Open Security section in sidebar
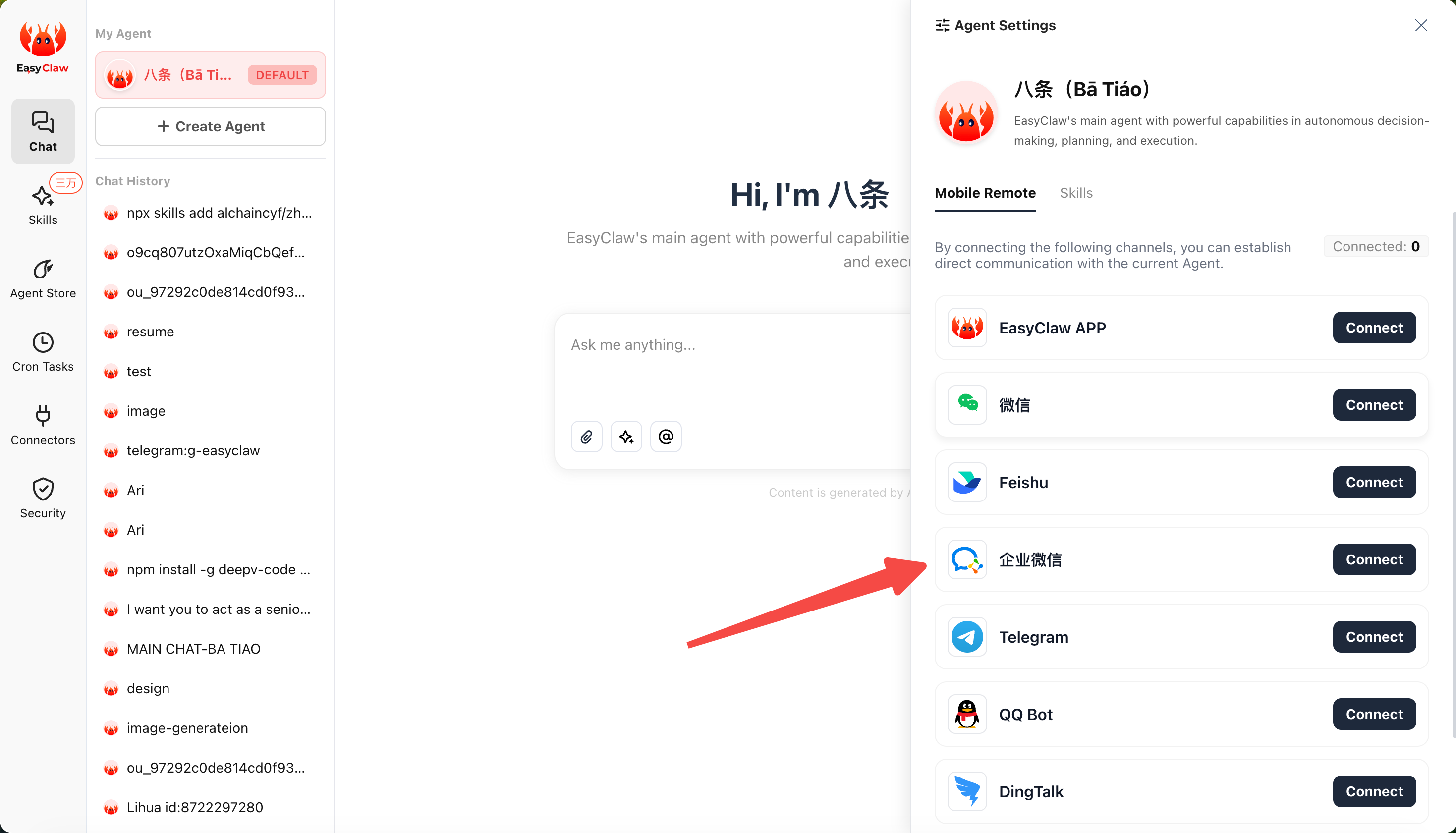 pyautogui.click(x=43, y=499)
